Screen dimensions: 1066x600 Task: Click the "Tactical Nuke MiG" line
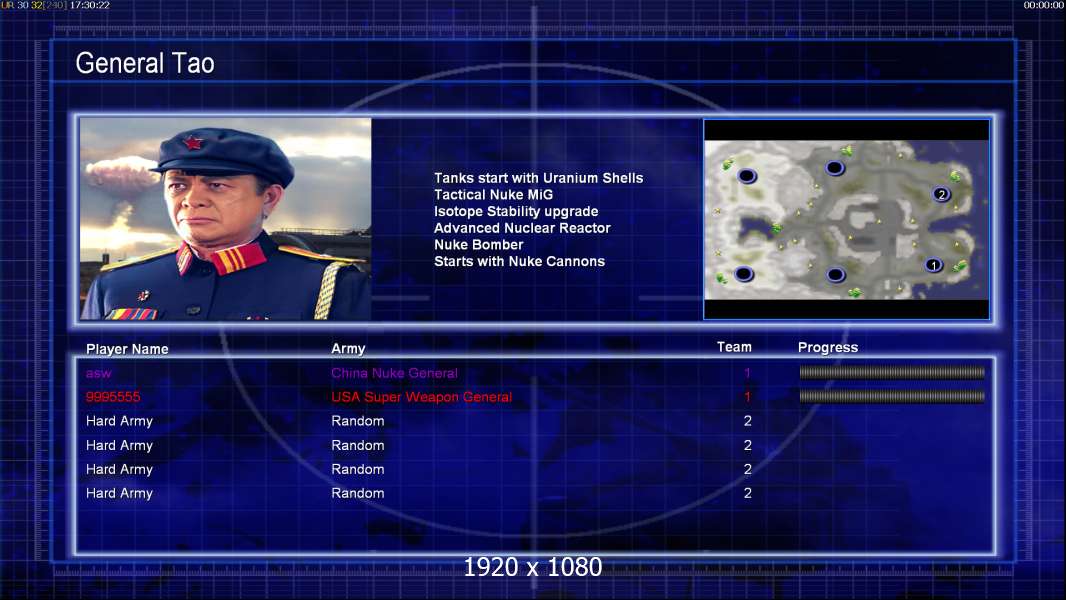click(x=494, y=194)
